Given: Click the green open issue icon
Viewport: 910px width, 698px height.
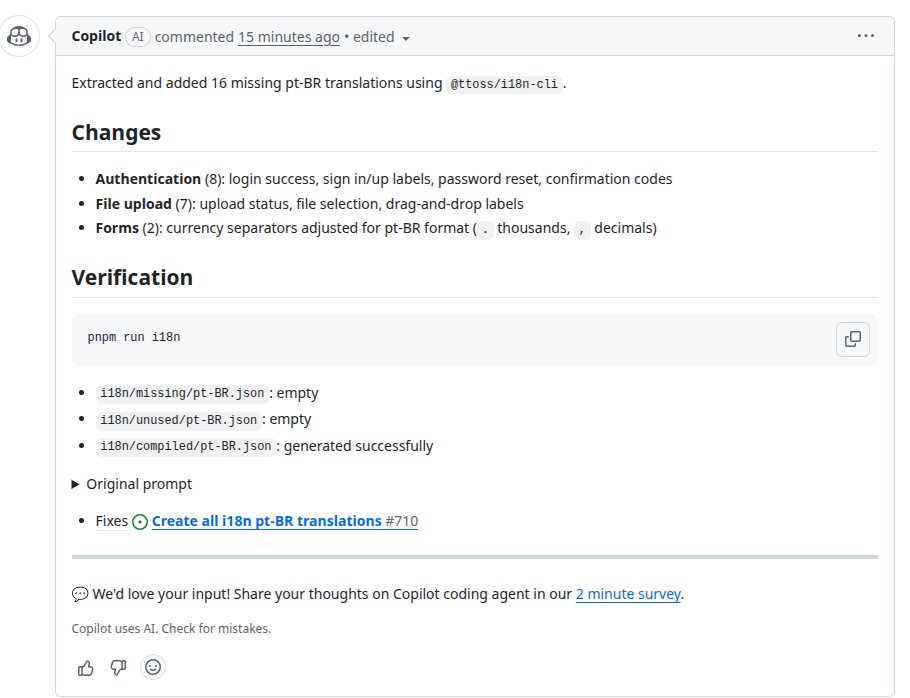Looking at the screenshot, I should coord(140,521).
